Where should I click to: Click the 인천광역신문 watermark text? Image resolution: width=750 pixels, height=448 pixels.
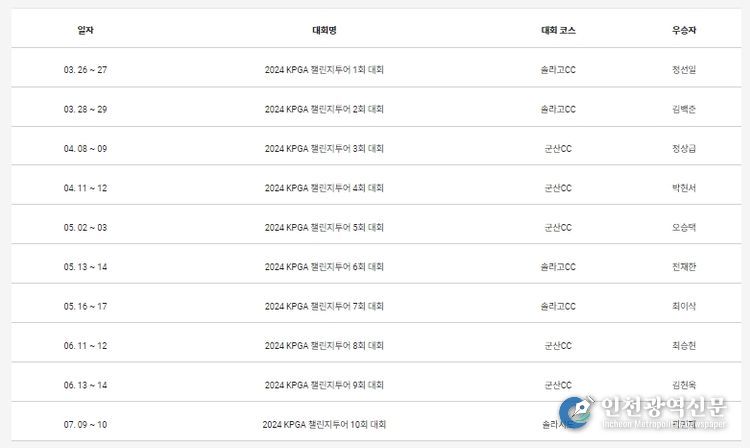tap(664, 407)
